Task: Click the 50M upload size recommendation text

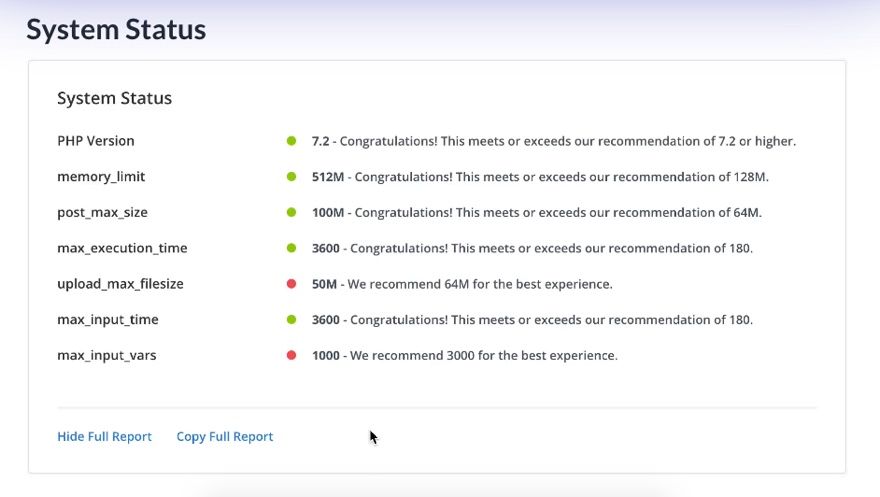Action: [x=462, y=284]
